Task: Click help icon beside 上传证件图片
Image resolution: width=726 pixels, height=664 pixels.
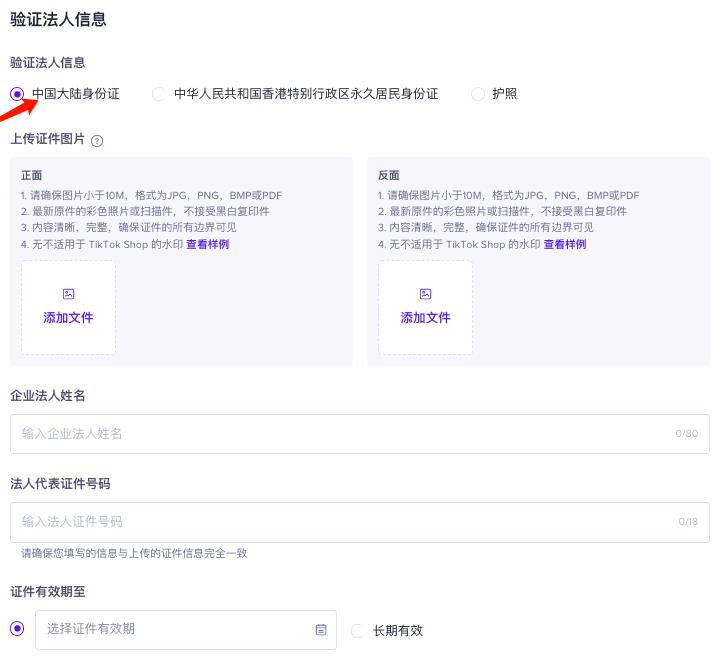Action: click(x=97, y=141)
